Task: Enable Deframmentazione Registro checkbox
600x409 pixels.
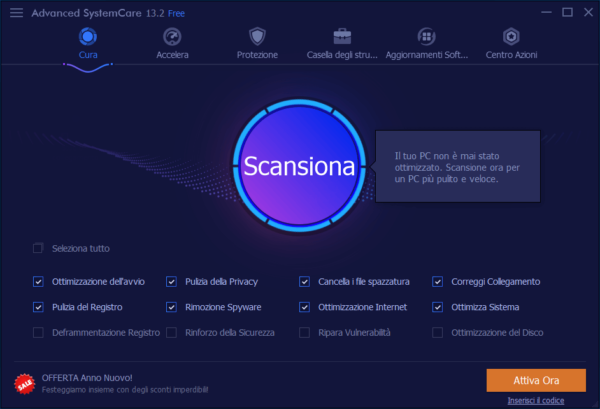Action: (38, 332)
